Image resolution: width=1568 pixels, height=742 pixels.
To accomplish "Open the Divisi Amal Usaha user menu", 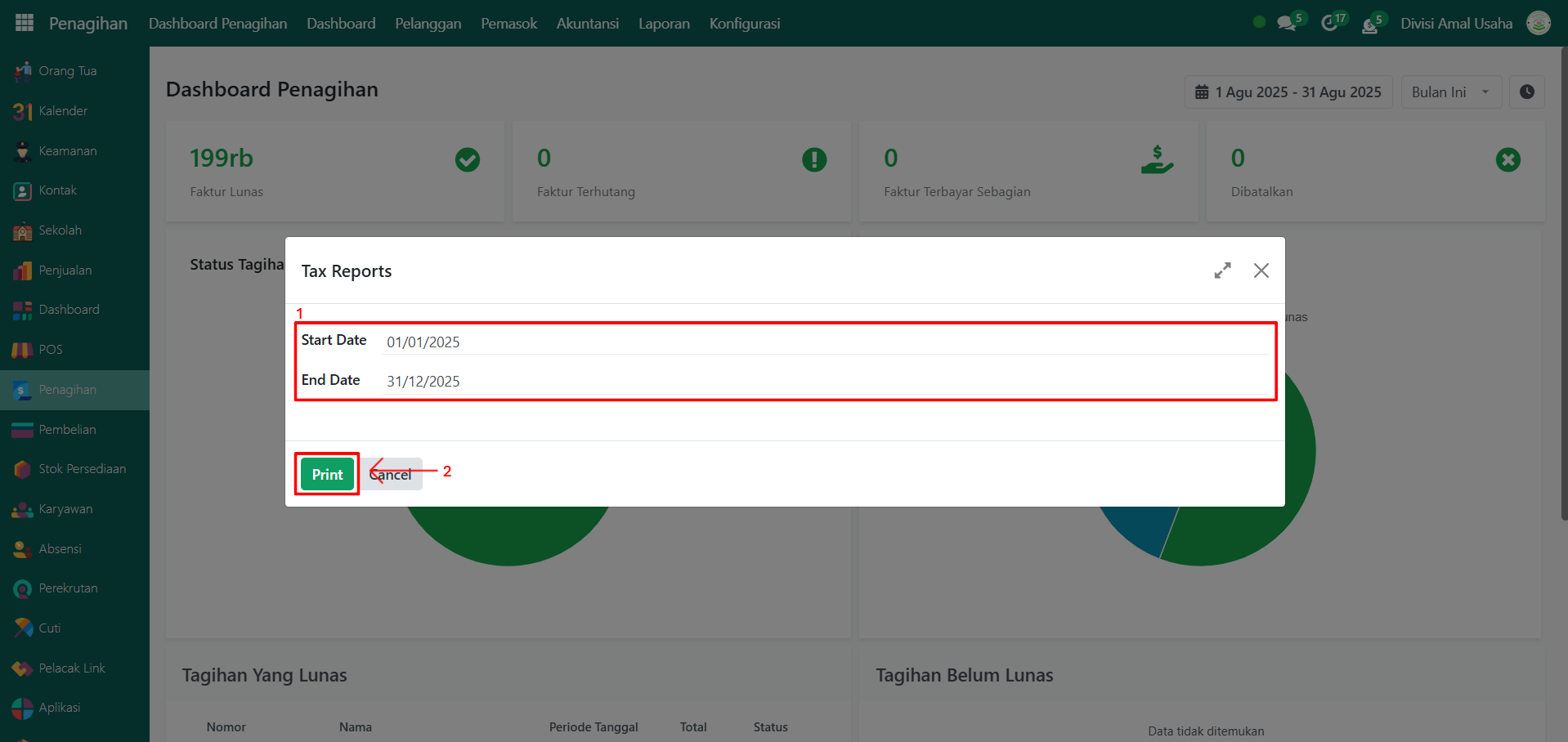I will tap(1456, 24).
